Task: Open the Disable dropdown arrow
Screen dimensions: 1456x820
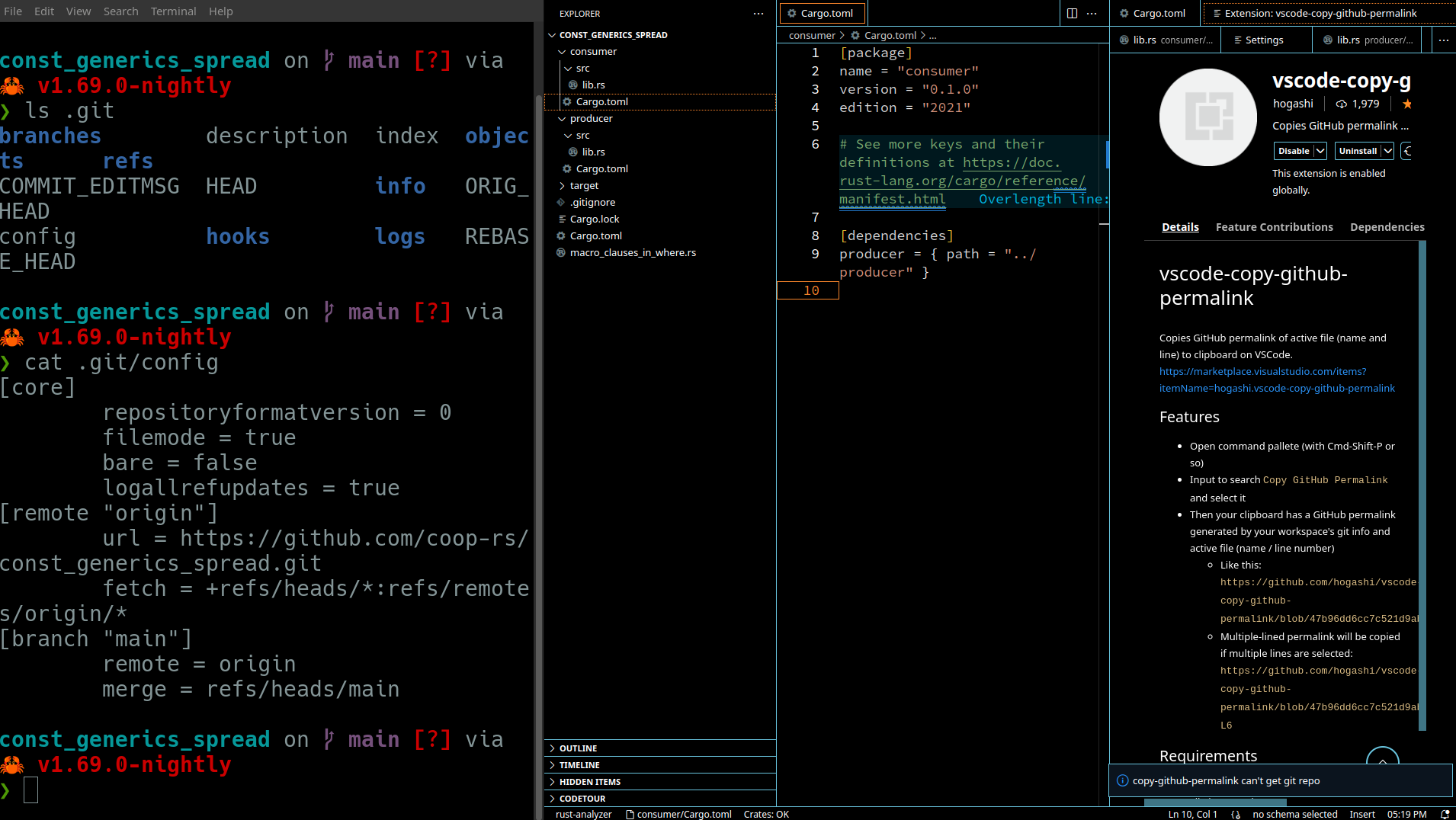Action: (1320, 151)
